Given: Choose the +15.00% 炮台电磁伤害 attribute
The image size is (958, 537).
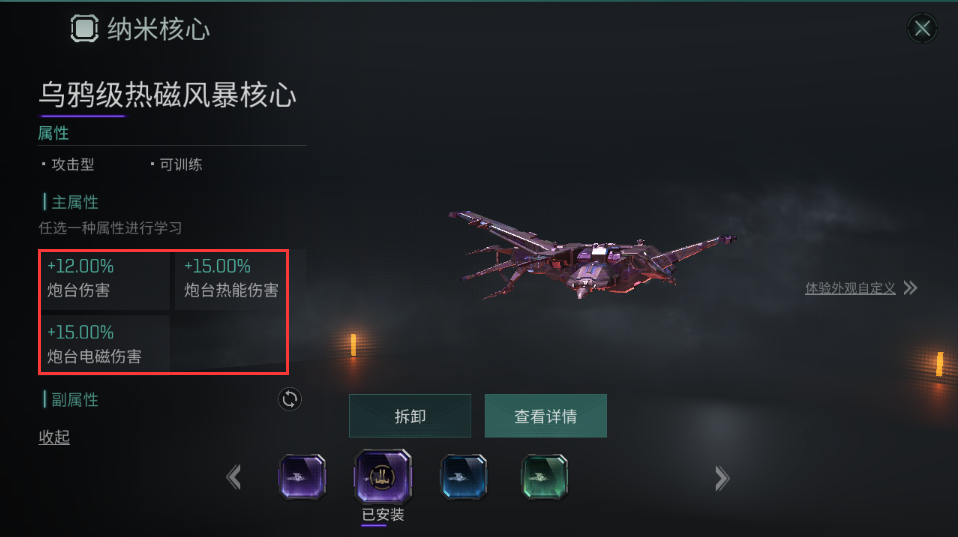Looking at the screenshot, I should pyautogui.click(x=106, y=344).
